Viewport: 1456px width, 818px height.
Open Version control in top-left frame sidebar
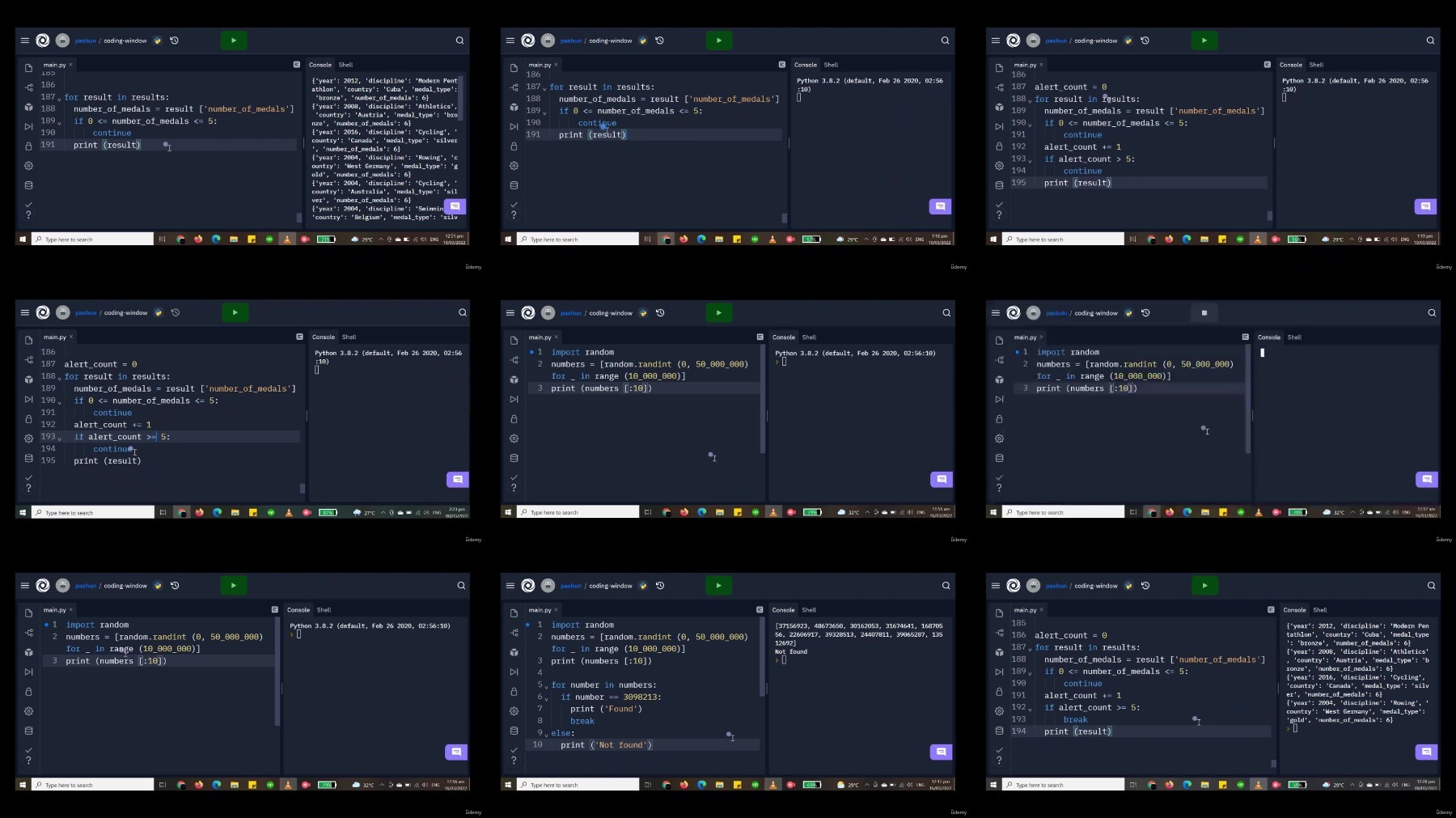28,87
